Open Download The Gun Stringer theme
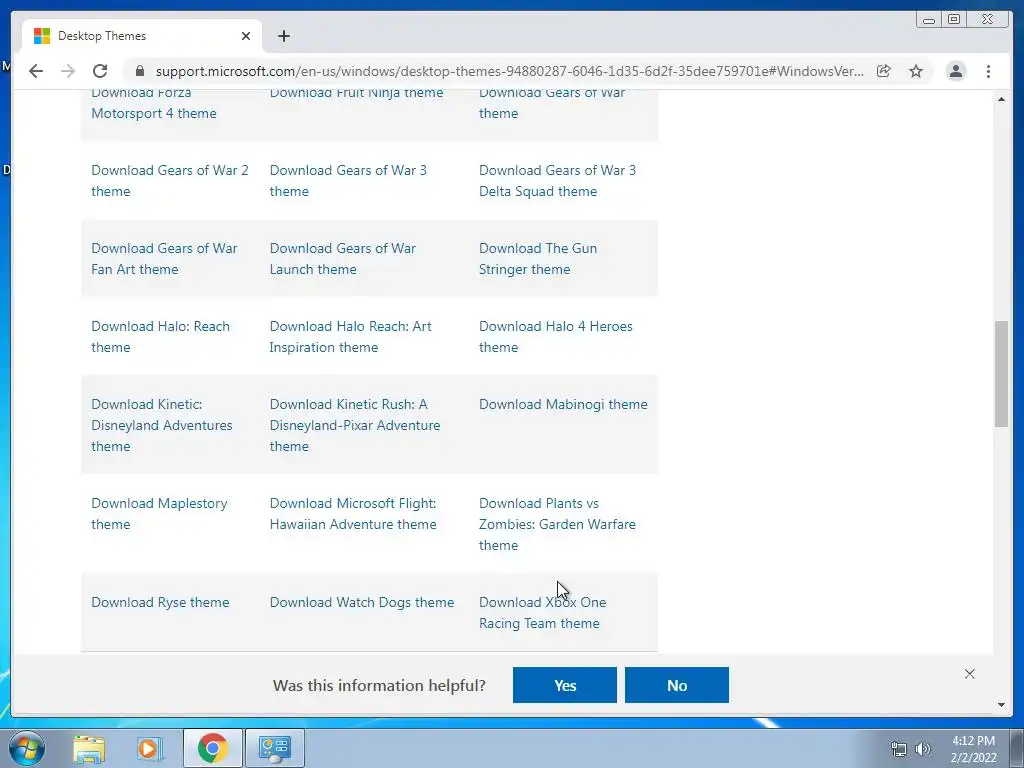 click(x=538, y=259)
